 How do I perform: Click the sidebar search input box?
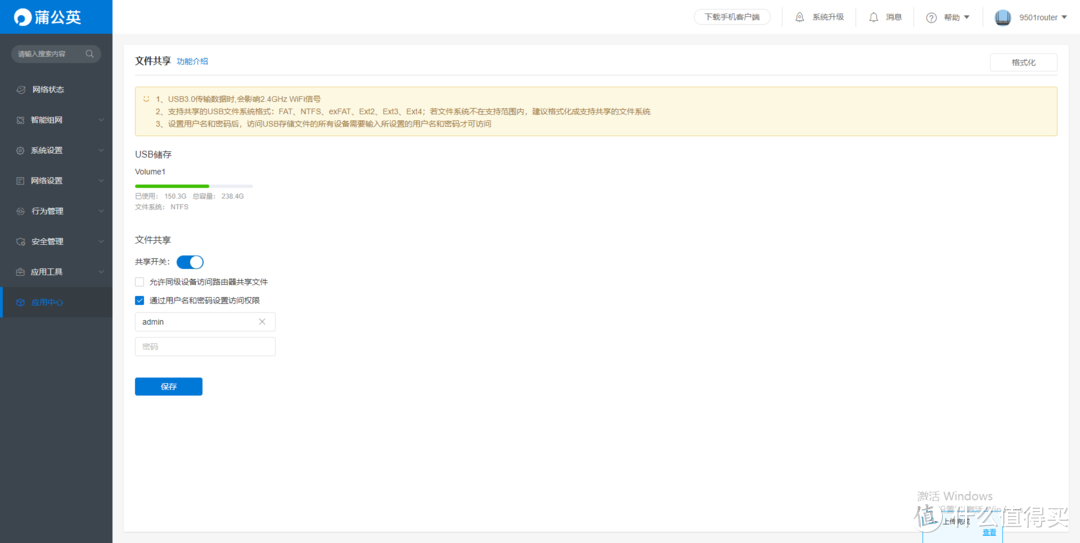[56, 54]
